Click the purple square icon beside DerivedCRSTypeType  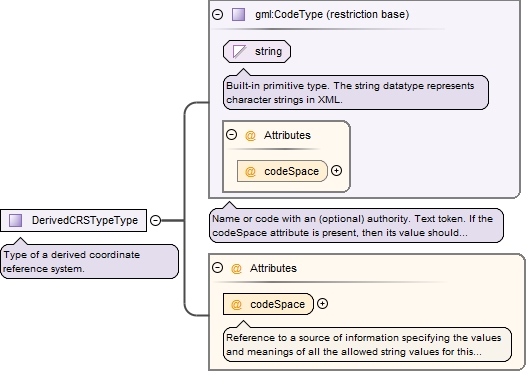pyautogui.click(x=15, y=220)
